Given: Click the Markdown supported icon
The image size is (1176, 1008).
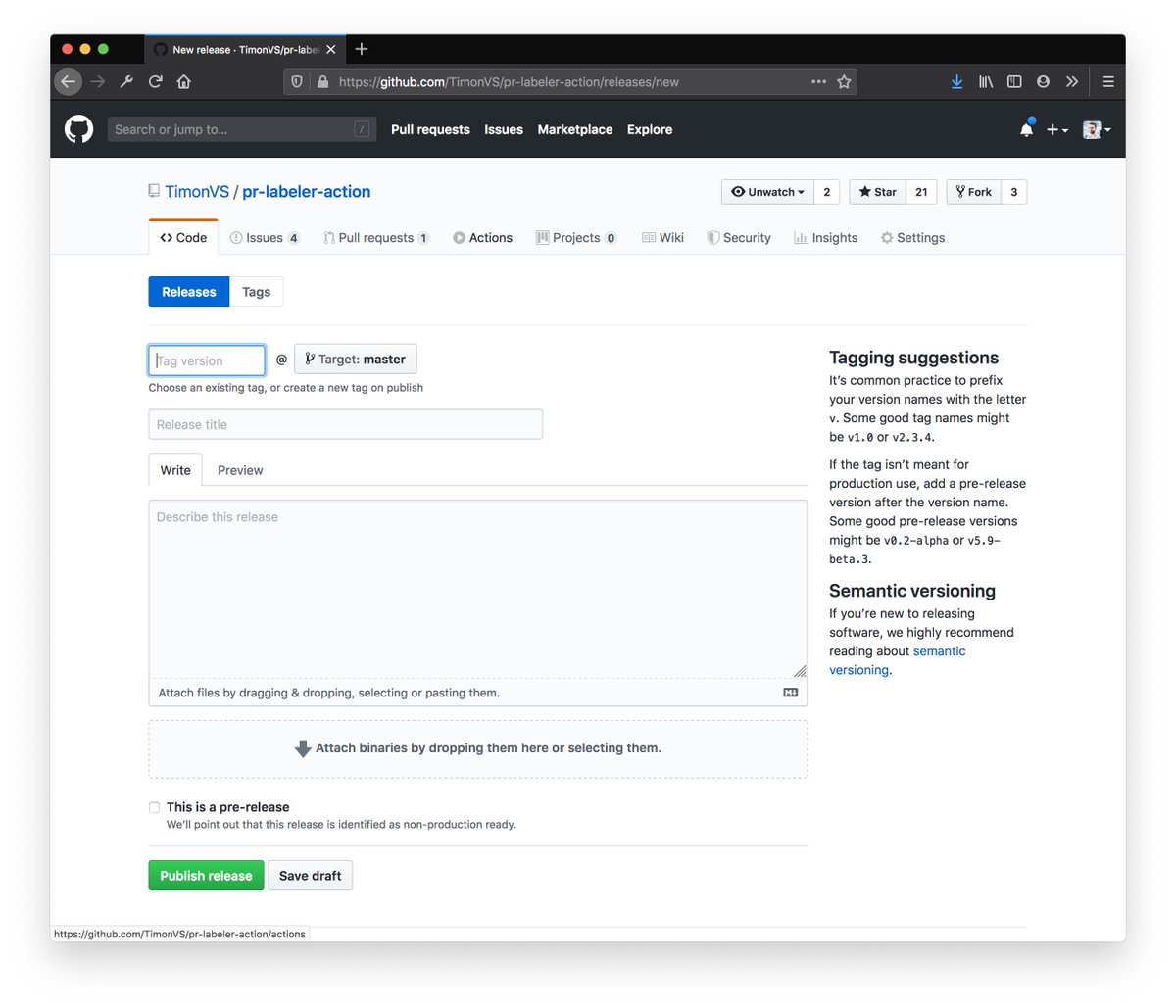Looking at the screenshot, I should point(790,693).
